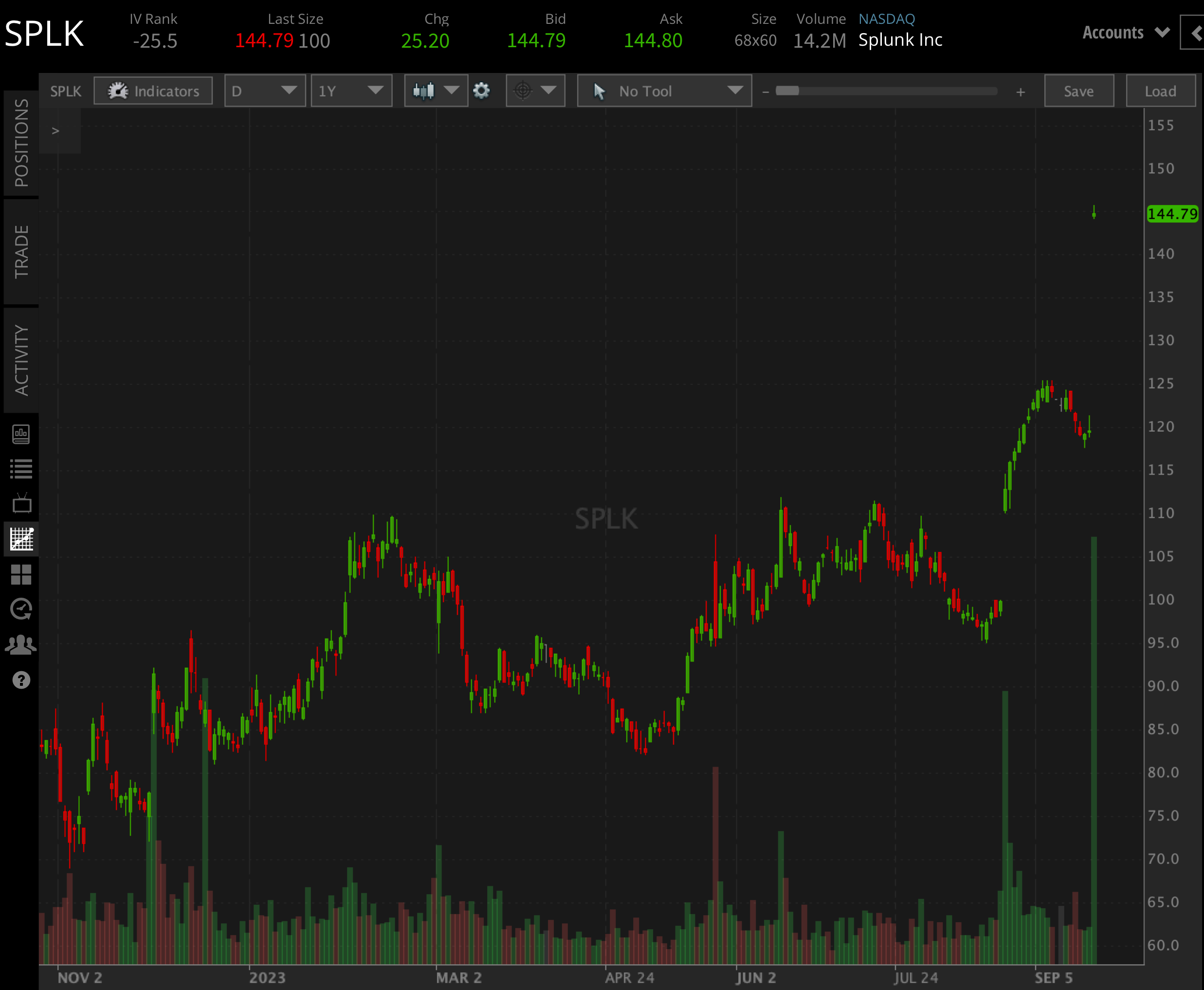Click the zoom slider handle
1204x990 pixels.
tap(787, 91)
